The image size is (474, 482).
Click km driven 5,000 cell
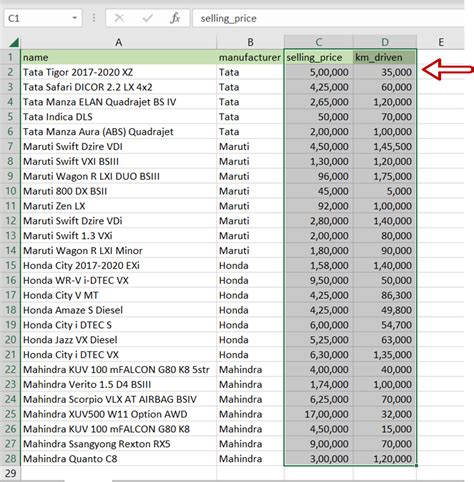point(385,191)
